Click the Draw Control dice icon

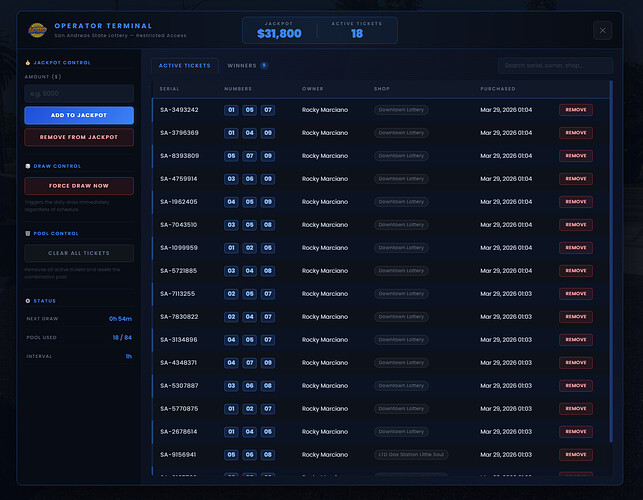[x=28, y=166]
